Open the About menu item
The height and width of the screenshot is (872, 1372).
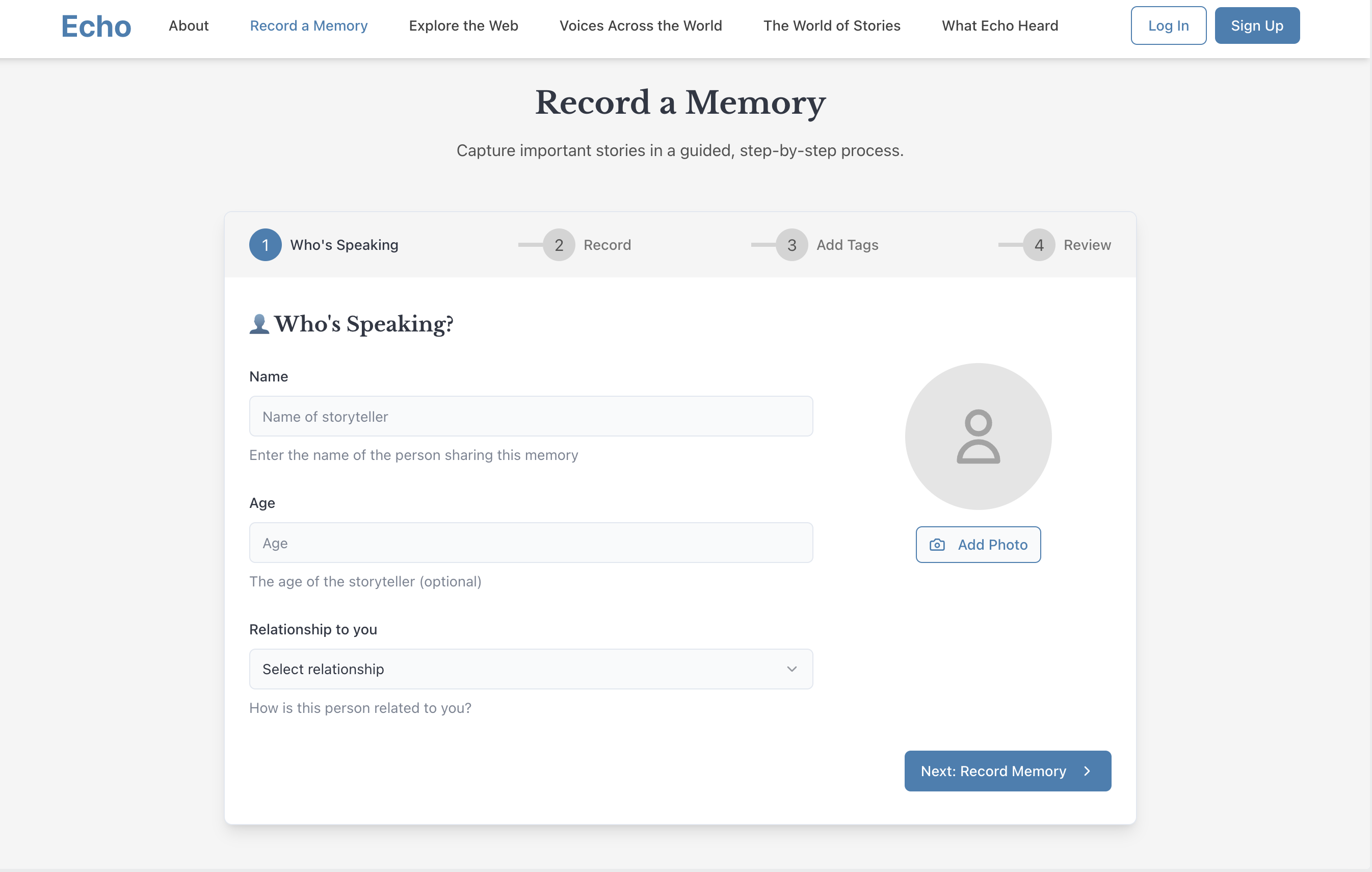point(189,25)
